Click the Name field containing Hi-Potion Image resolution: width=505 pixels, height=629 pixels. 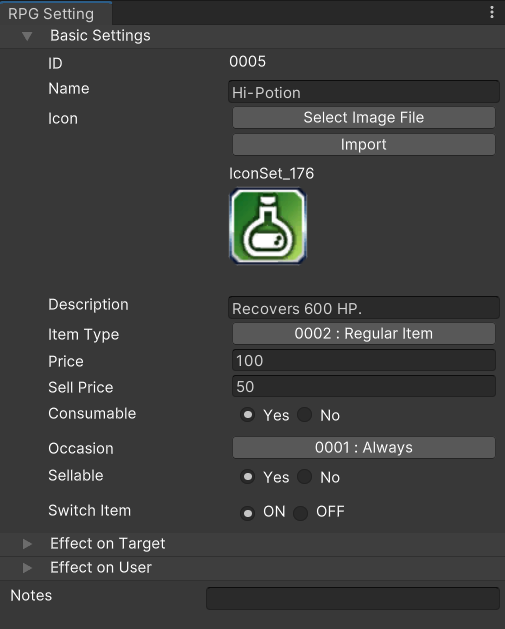(x=363, y=92)
